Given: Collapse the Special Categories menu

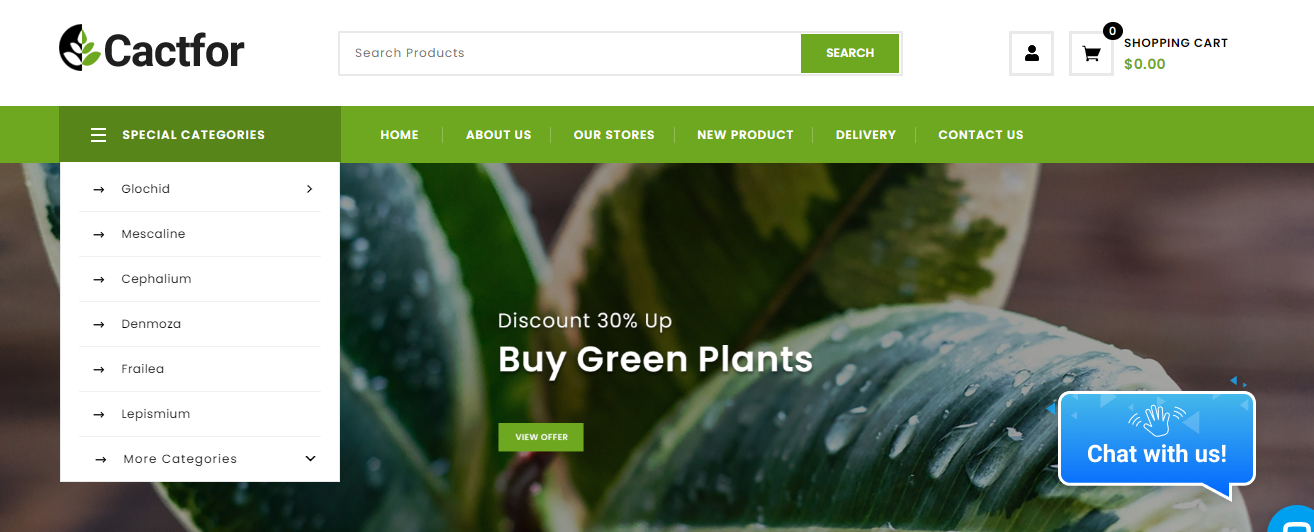Looking at the screenshot, I should [x=200, y=134].
